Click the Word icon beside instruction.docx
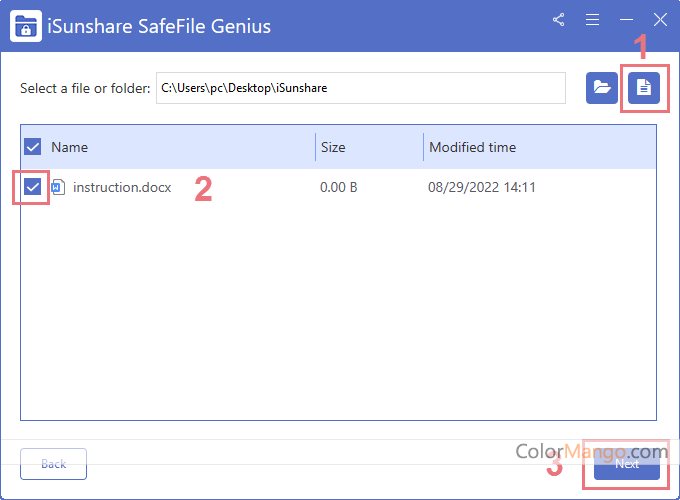This screenshot has height=500, width=680. pyautogui.click(x=58, y=187)
